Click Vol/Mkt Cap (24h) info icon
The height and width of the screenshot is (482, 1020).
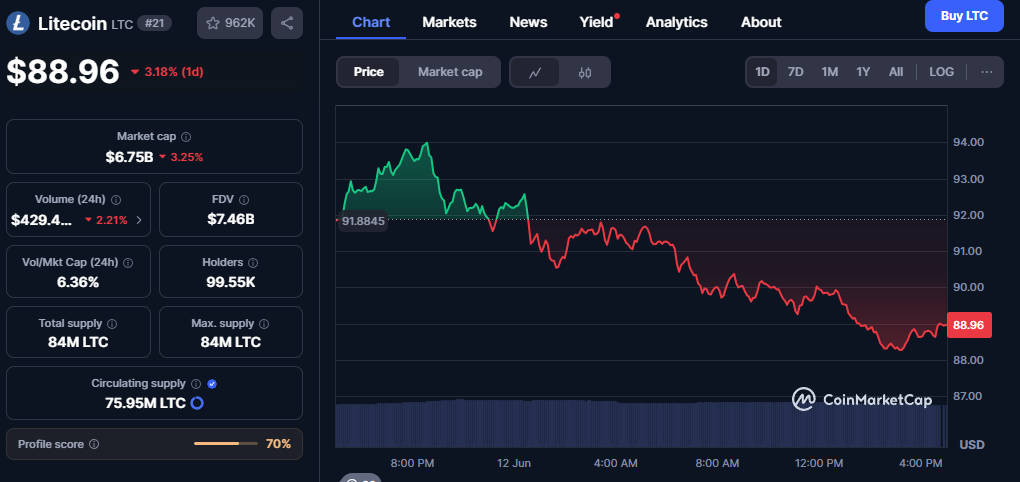128,263
